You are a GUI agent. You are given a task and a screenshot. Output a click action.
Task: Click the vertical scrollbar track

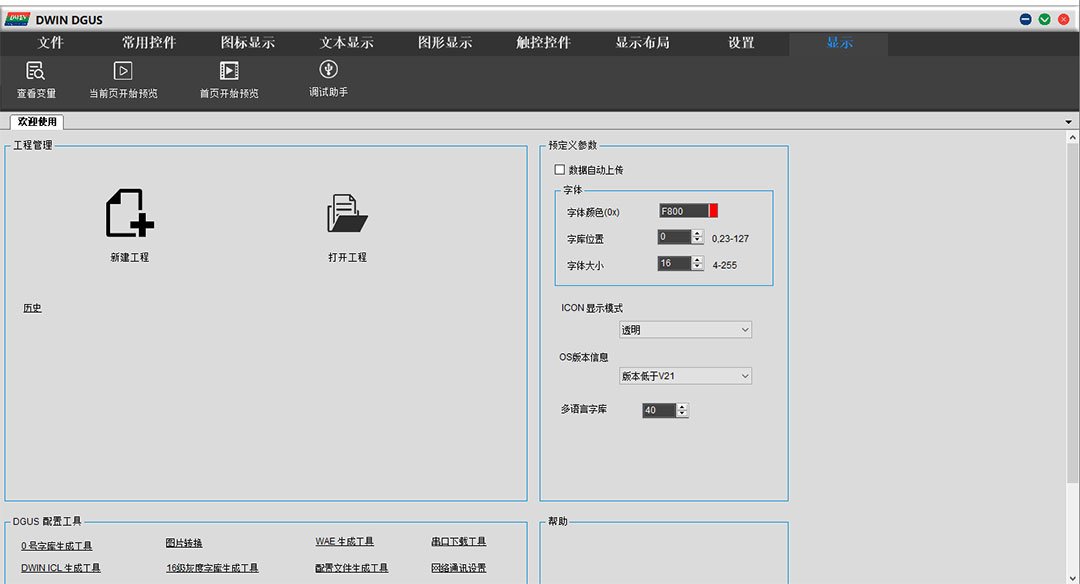(x=1072, y=527)
